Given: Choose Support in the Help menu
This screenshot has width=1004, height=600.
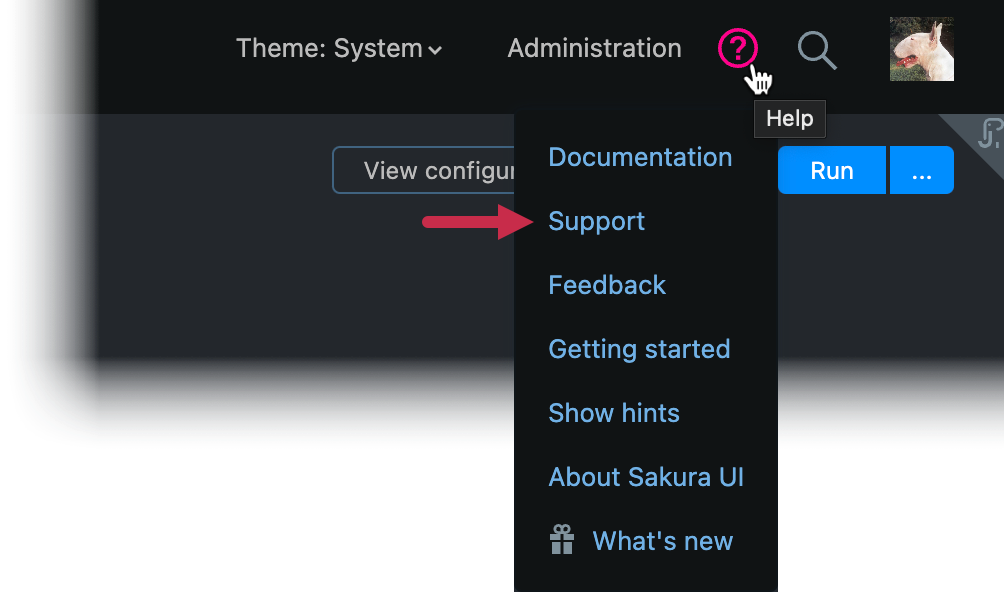Looking at the screenshot, I should point(597,221).
